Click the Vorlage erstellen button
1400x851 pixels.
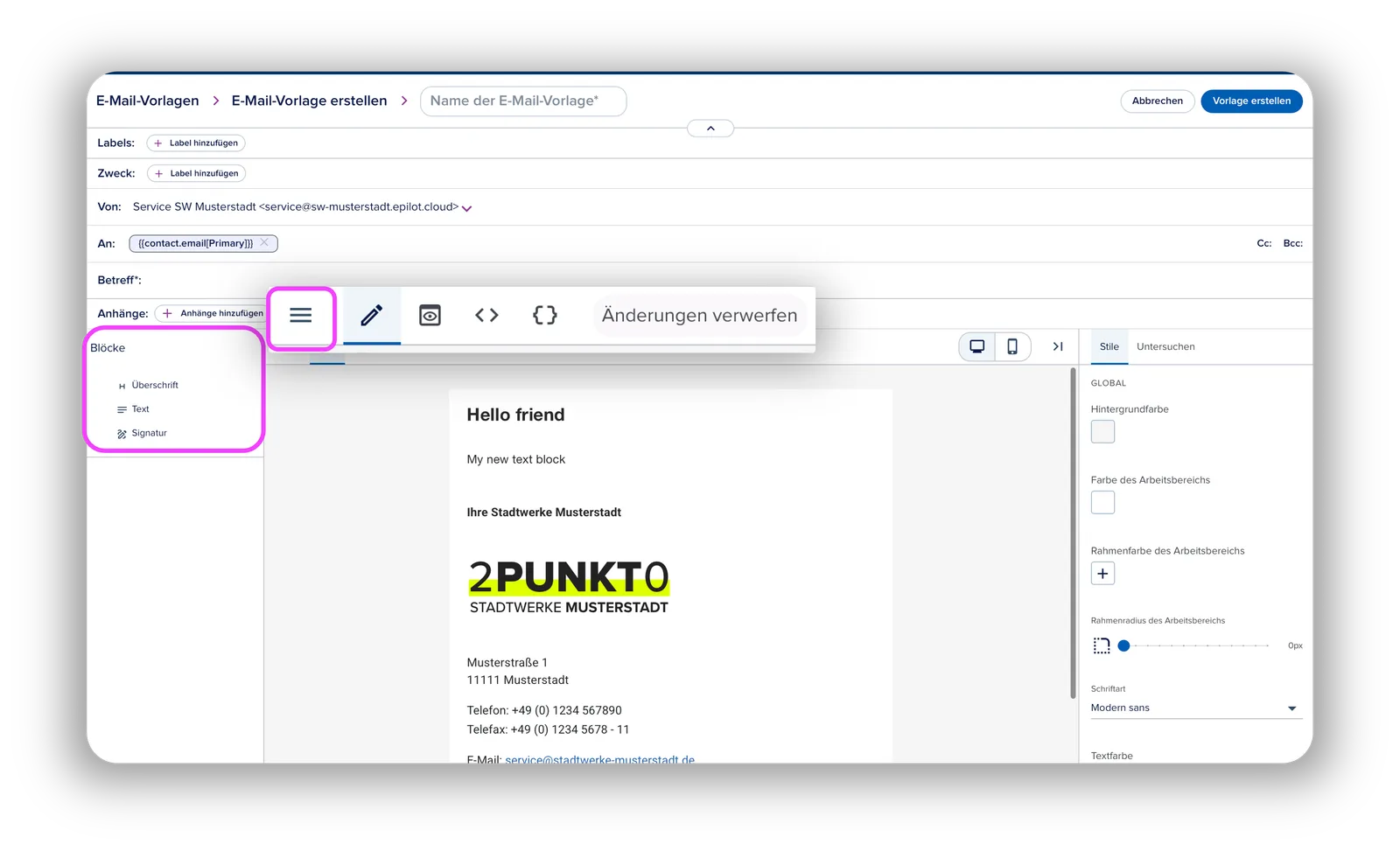1251,101
